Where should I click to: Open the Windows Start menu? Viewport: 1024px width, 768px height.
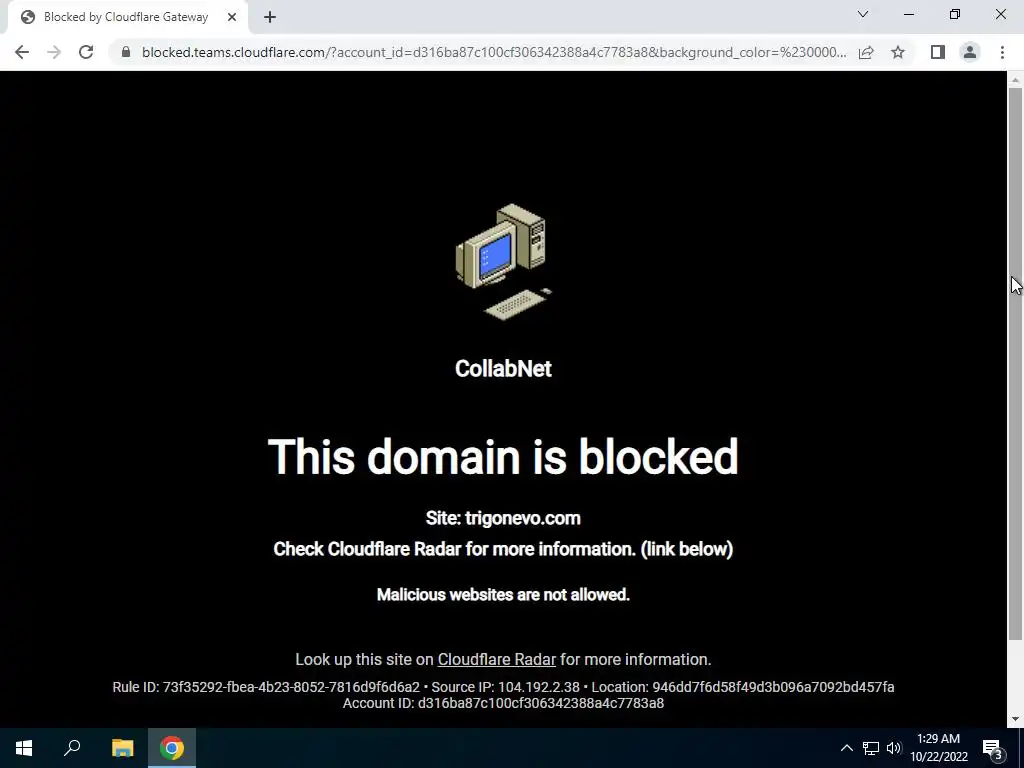click(24, 748)
